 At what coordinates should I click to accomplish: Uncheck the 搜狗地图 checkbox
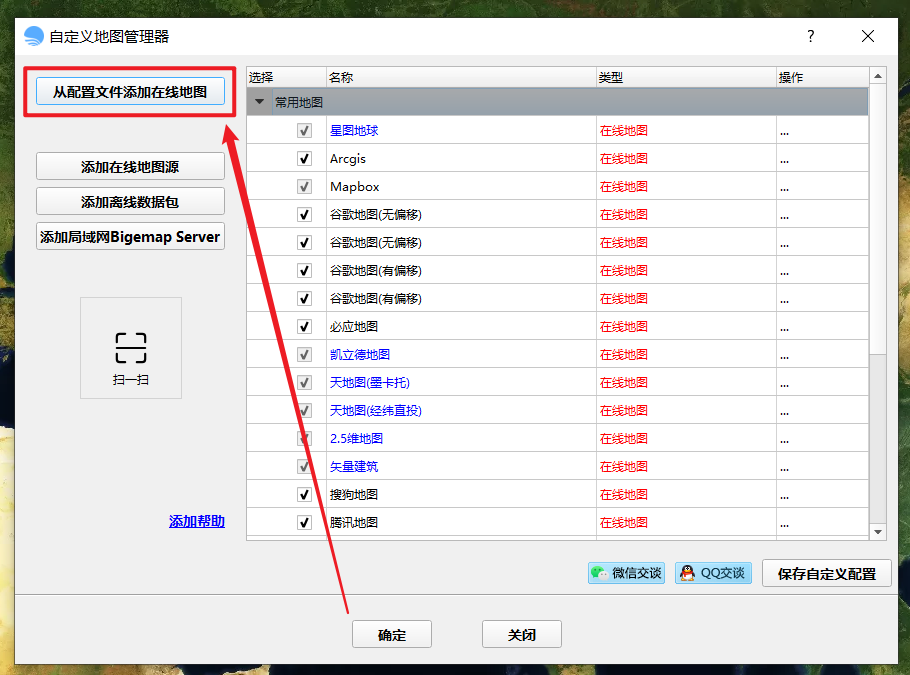304,494
